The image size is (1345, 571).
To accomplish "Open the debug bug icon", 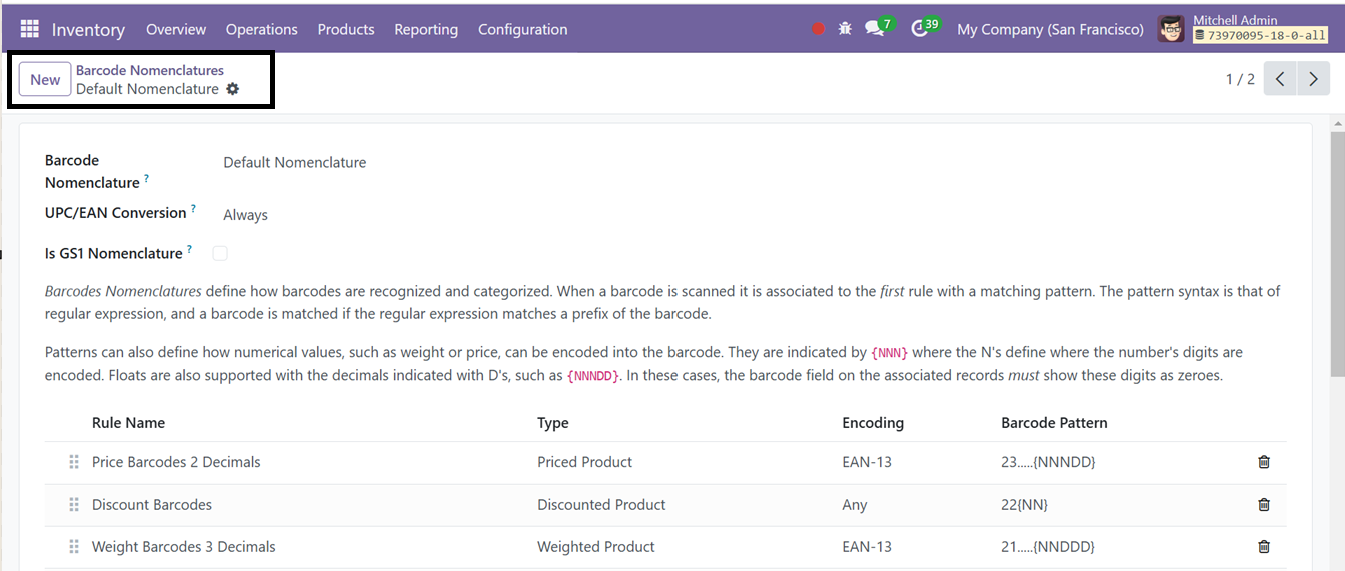I will [x=845, y=29].
